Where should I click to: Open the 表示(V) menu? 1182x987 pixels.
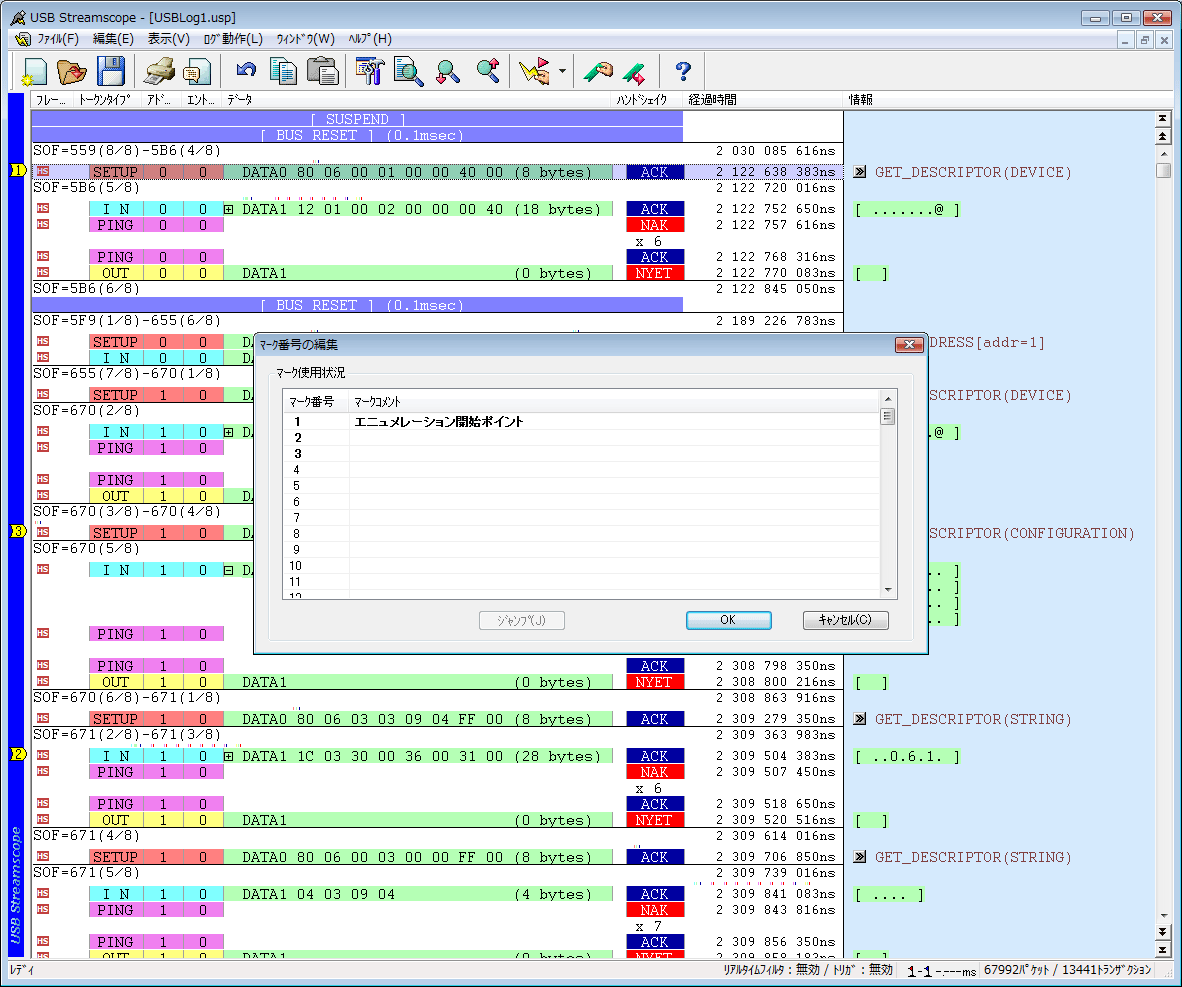[x=168, y=38]
